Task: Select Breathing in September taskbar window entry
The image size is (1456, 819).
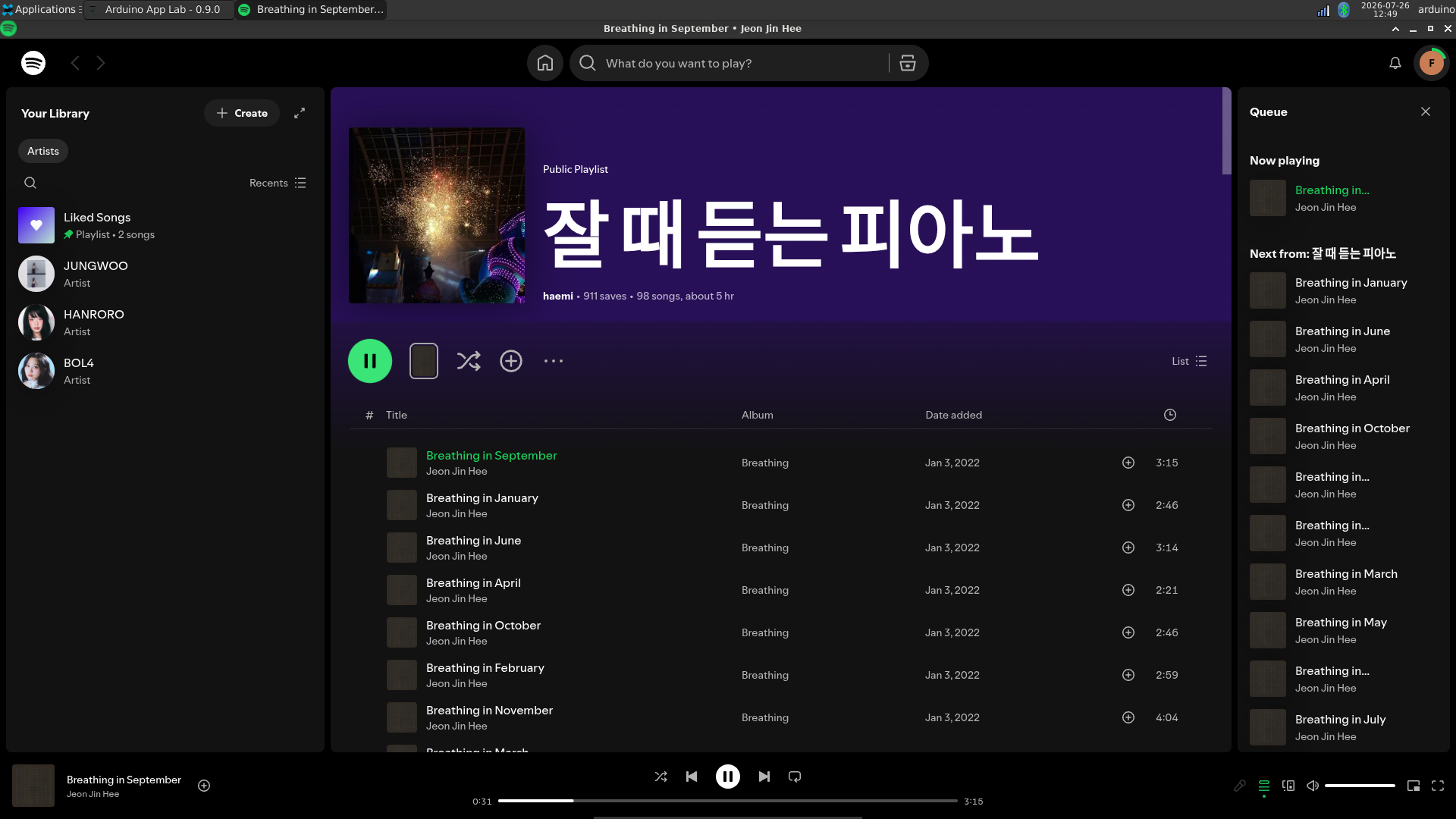Action: click(x=311, y=9)
